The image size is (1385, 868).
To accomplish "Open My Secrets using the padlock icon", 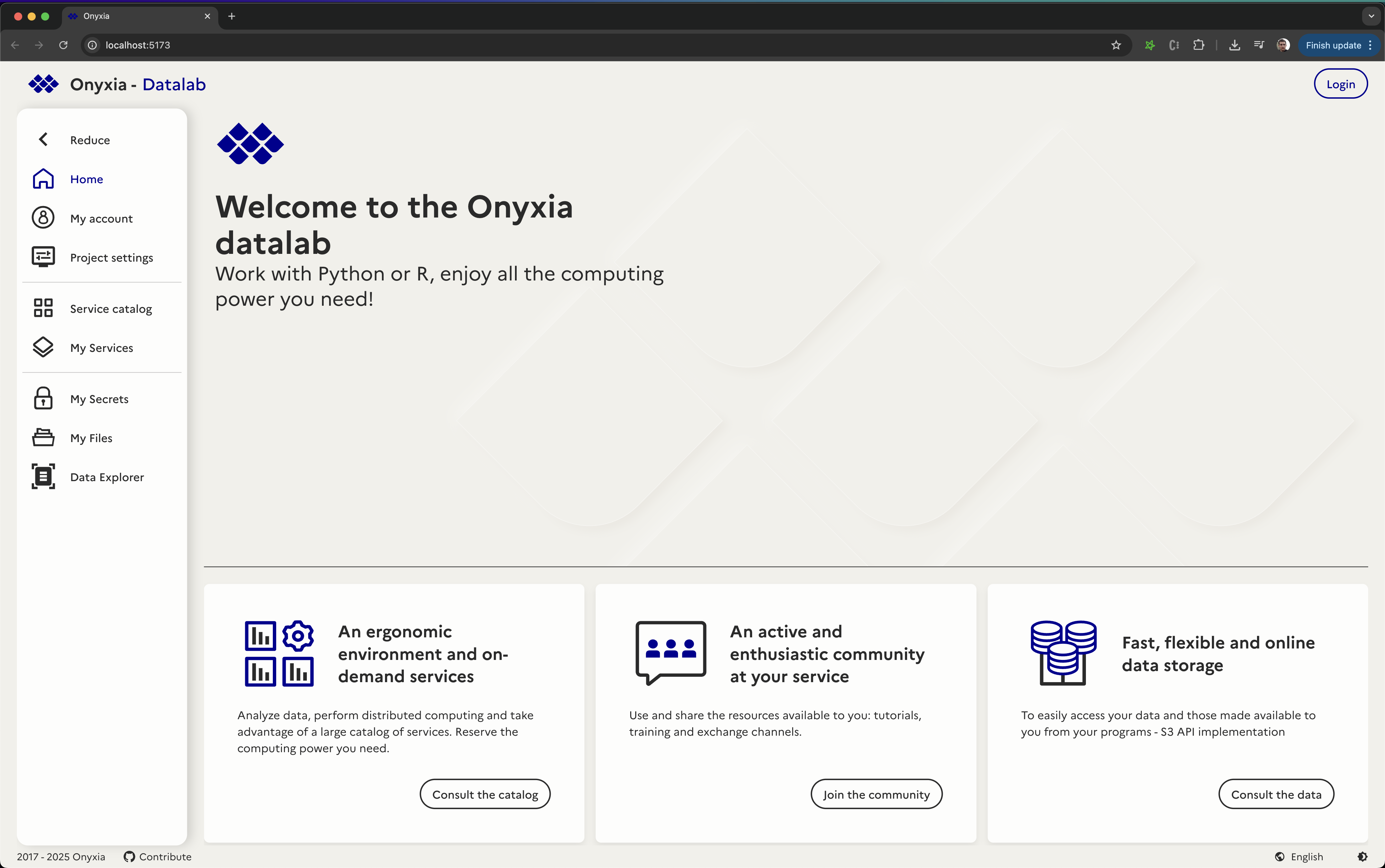I will click(x=43, y=398).
